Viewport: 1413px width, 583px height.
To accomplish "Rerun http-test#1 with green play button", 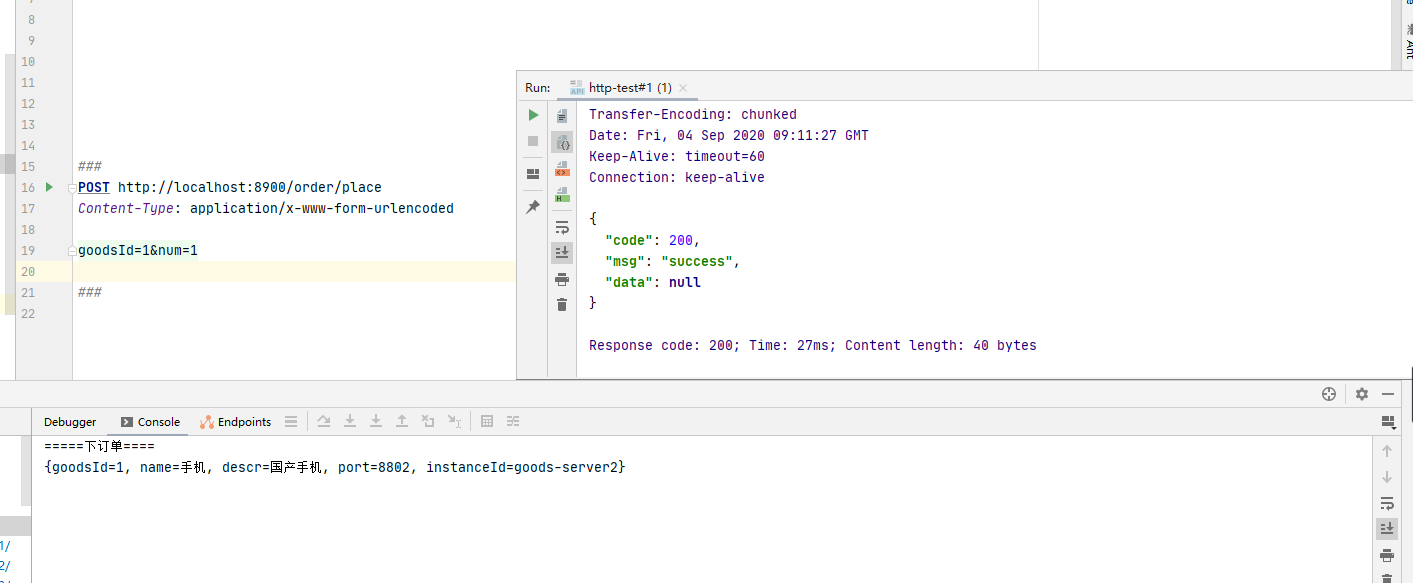I will click(533, 115).
